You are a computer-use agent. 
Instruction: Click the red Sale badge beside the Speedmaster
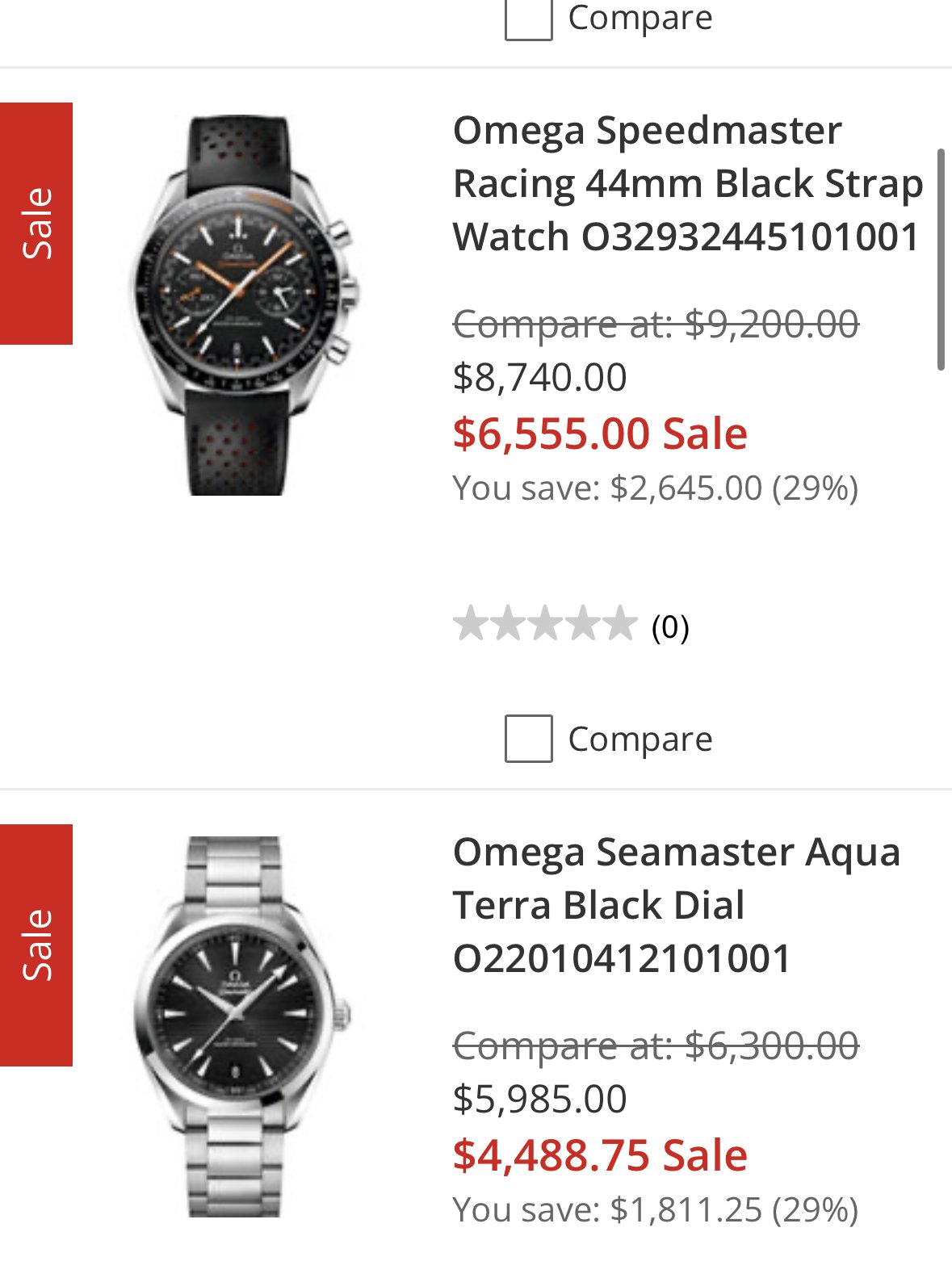pyautogui.click(x=36, y=224)
